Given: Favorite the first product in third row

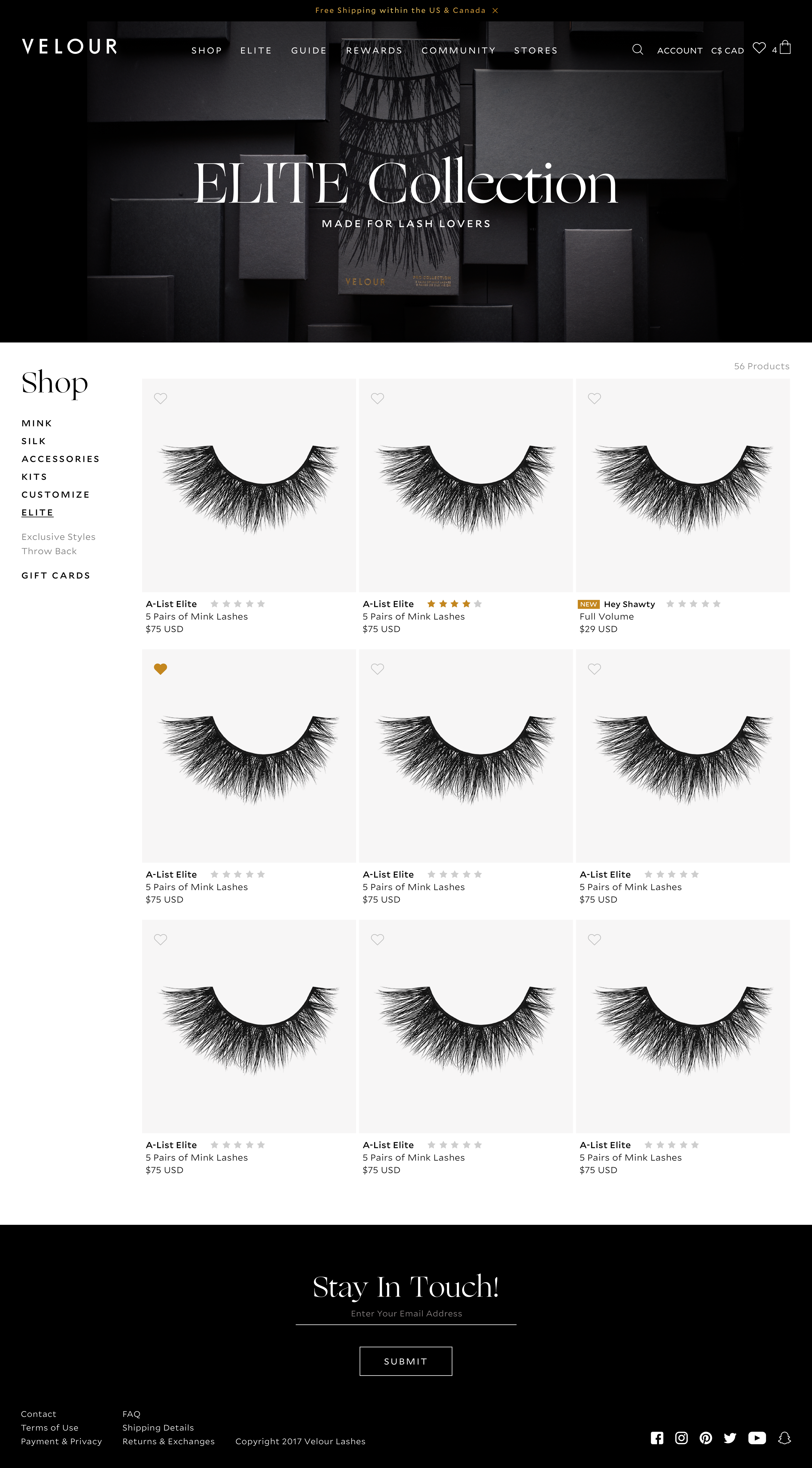Looking at the screenshot, I should pyautogui.click(x=161, y=939).
